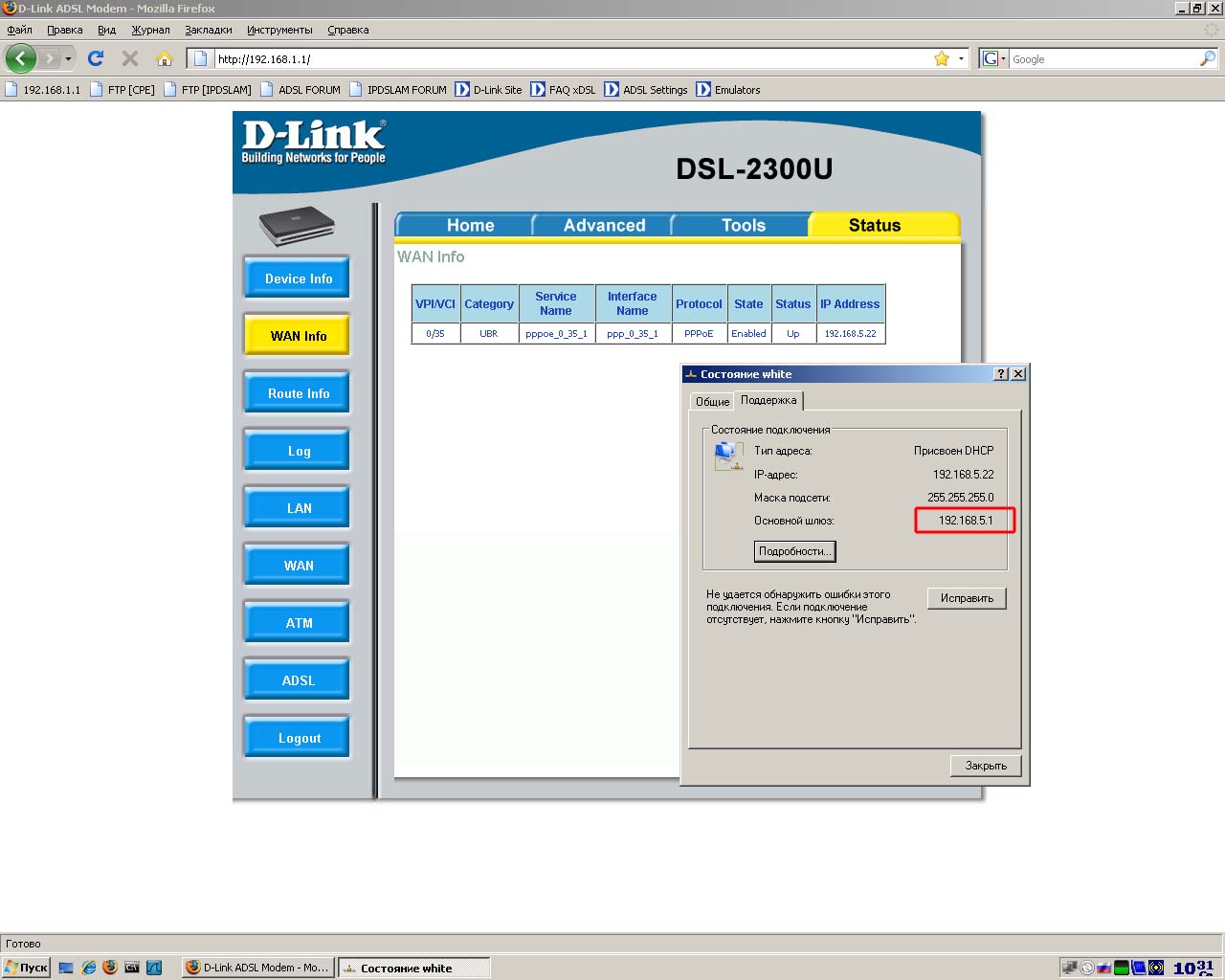Open the ADSL Settings bookmark
Image resolution: width=1225 pixels, height=980 pixels.
(x=646, y=89)
